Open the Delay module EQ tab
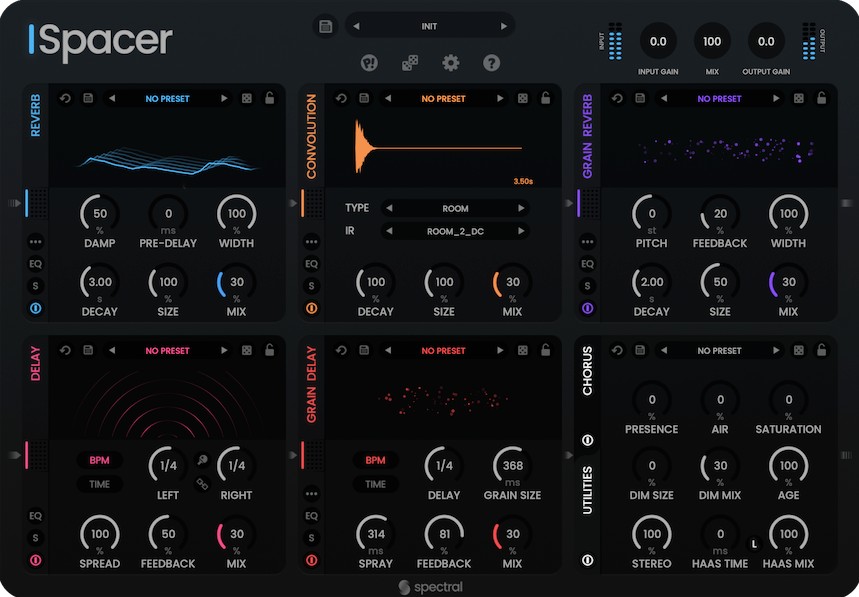Screen dimensions: 859x597 pos(36,516)
